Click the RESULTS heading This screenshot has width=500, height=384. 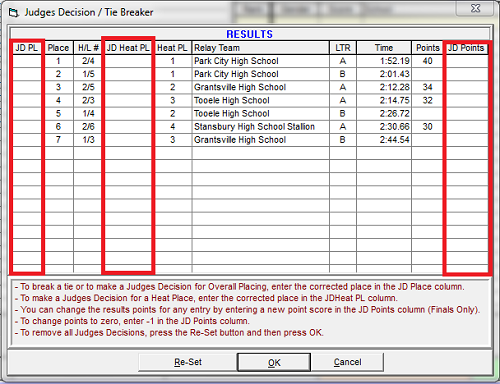pos(249,34)
